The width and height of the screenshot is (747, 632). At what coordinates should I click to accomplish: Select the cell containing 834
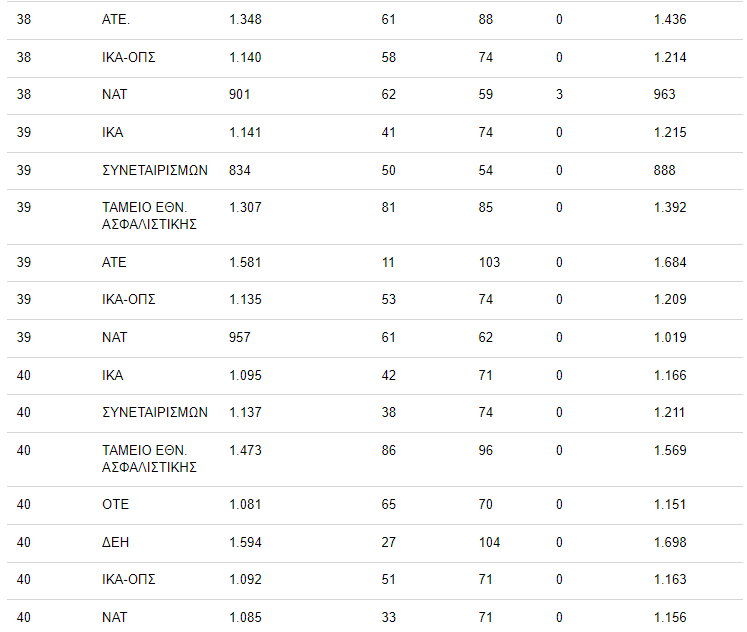(240, 170)
